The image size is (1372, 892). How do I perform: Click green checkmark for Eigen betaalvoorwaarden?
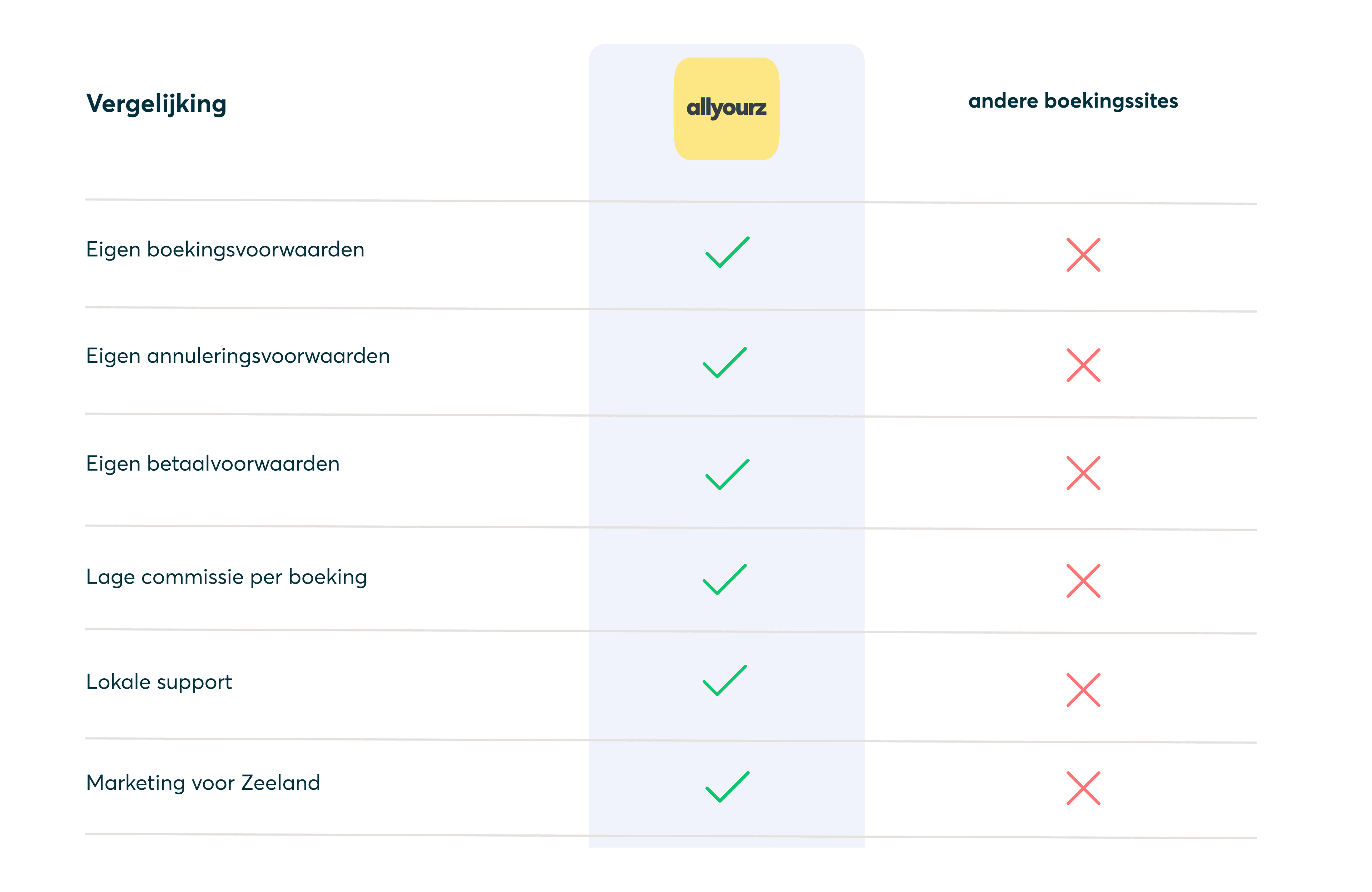[x=727, y=474]
